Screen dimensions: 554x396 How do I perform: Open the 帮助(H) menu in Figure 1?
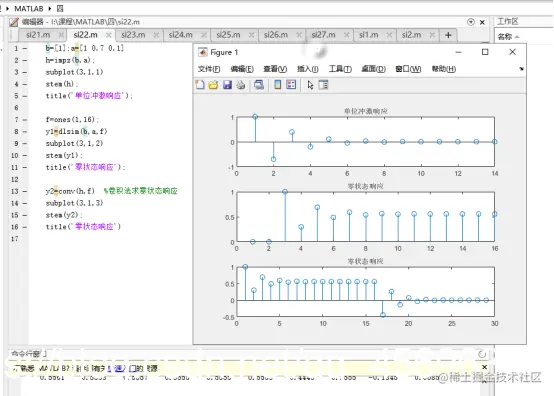[444, 69]
